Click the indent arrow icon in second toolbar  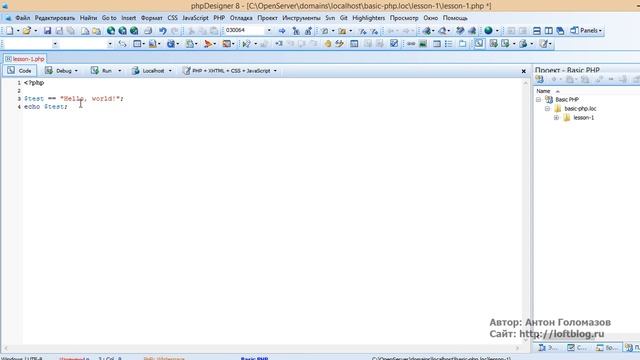pos(279,44)
